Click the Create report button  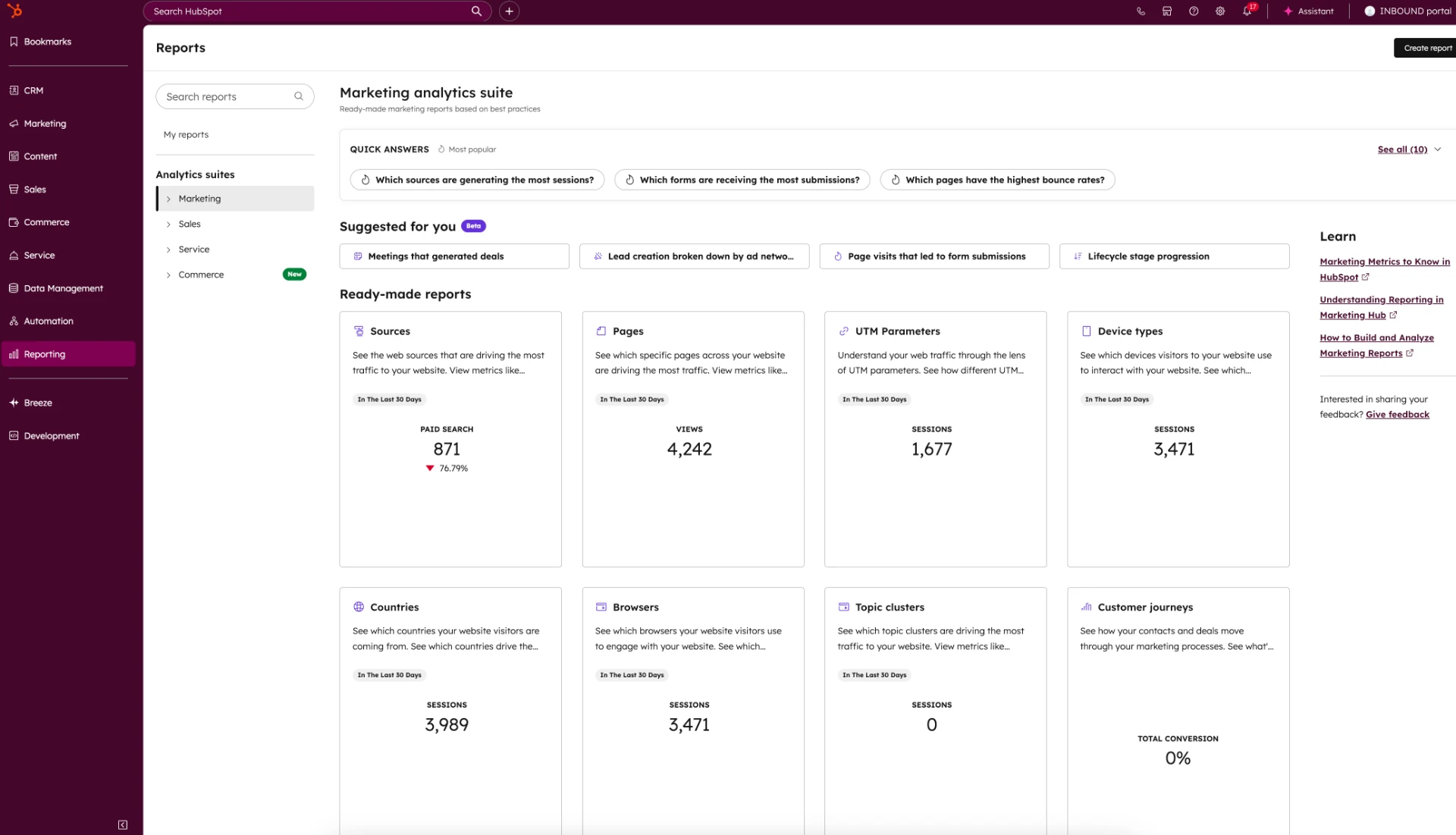point(1426,48)
